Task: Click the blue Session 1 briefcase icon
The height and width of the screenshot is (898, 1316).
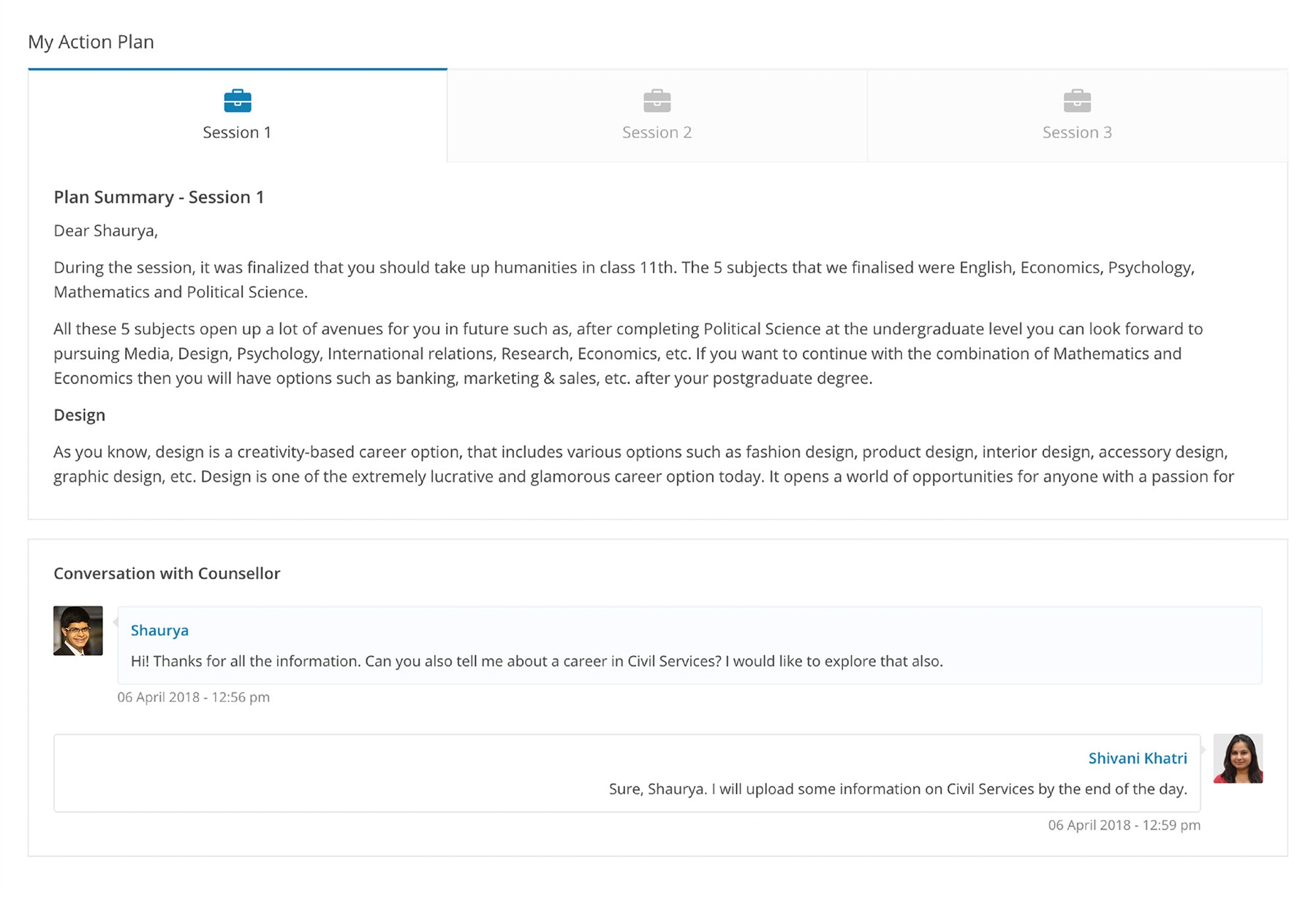Action: pos(238,101)
